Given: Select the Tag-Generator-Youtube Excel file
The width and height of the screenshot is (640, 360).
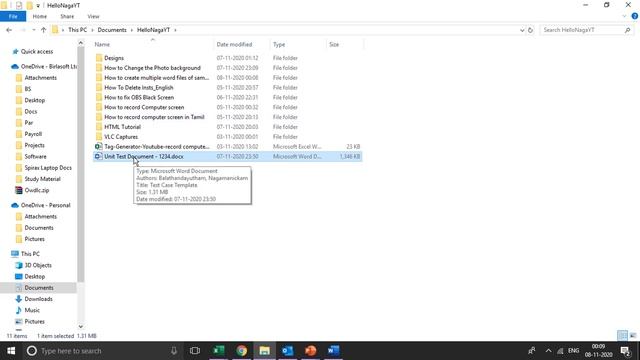Looking at the screenshot, I should 156,147.
